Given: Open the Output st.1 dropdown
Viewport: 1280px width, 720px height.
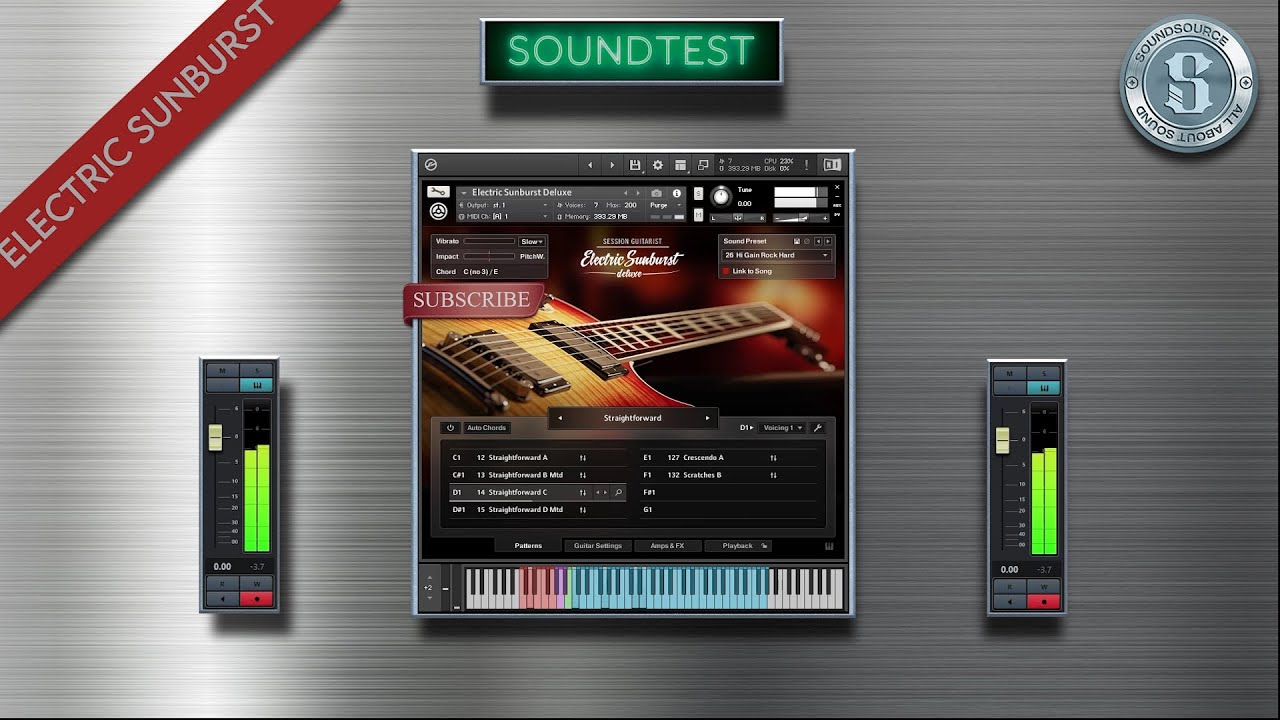Looking at the screenshot, I should click(502, 205).
